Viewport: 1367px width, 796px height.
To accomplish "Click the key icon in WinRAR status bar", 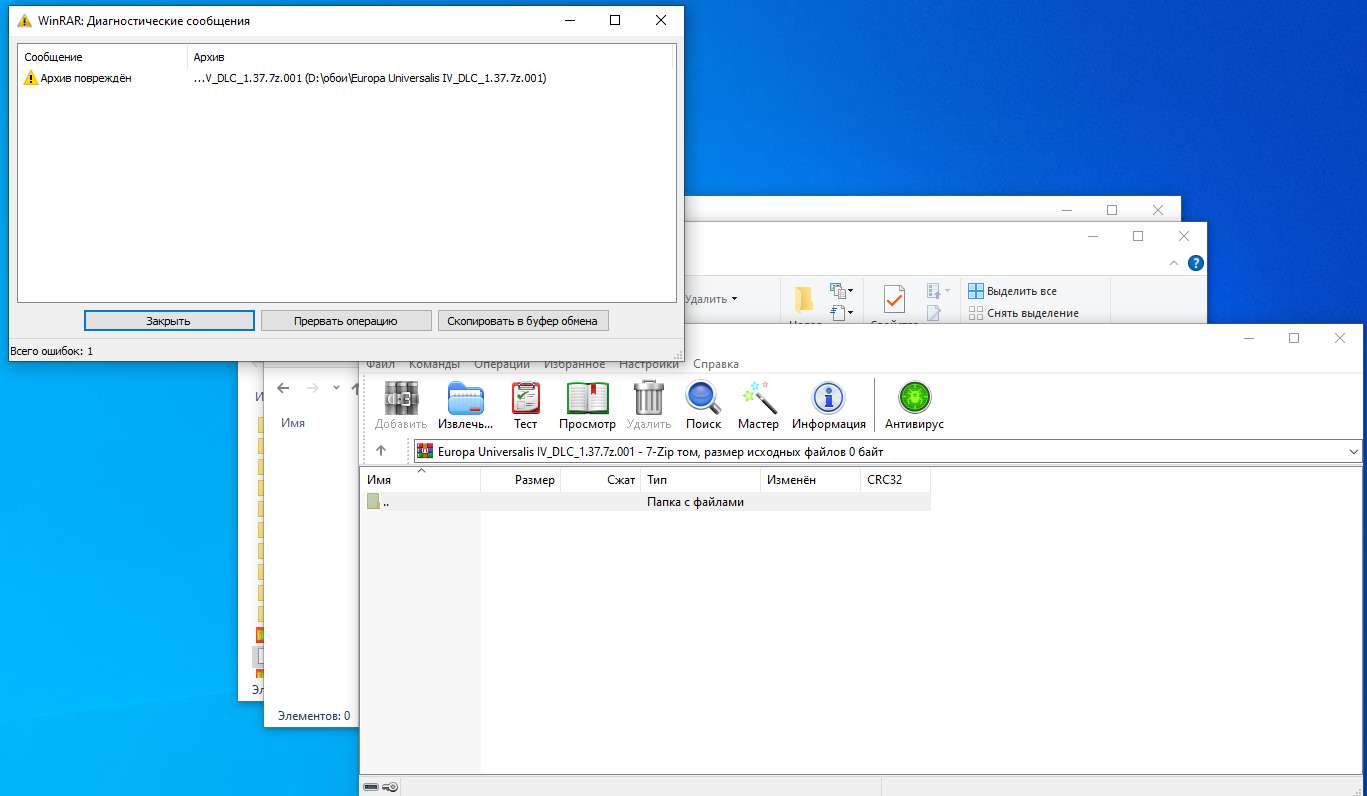I will 391,787.
